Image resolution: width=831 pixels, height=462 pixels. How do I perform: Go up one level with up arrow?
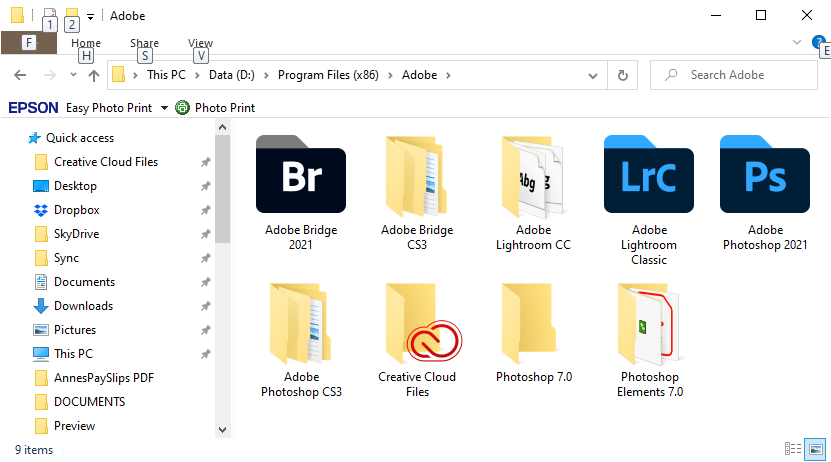(x=94, y=75)
